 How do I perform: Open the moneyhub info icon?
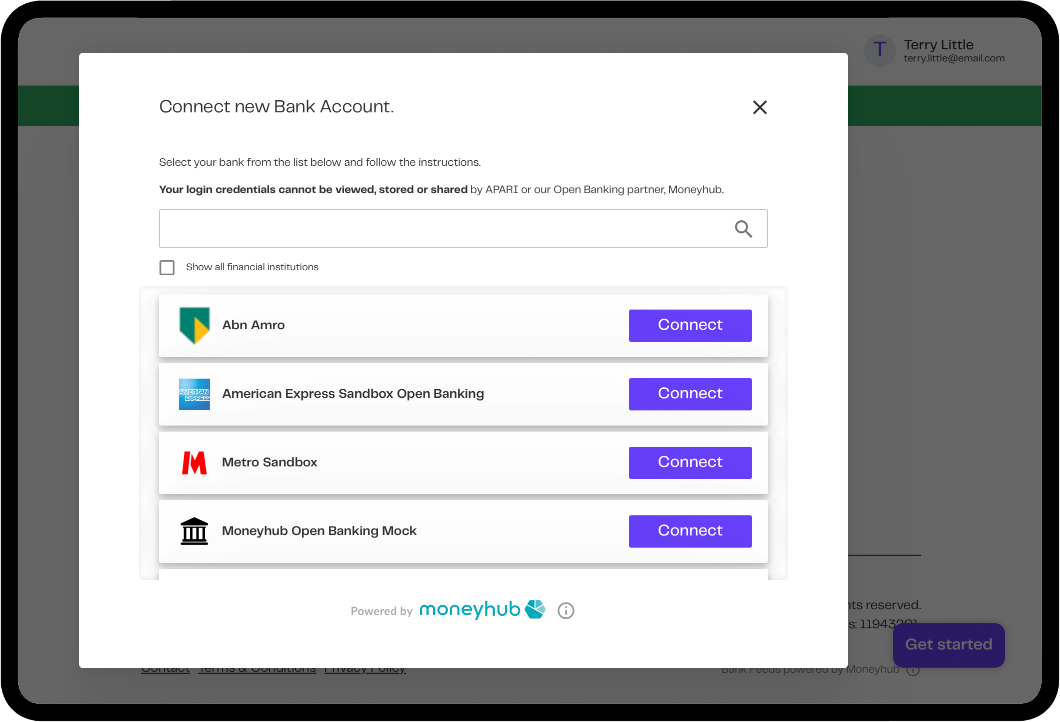point(566,611)
